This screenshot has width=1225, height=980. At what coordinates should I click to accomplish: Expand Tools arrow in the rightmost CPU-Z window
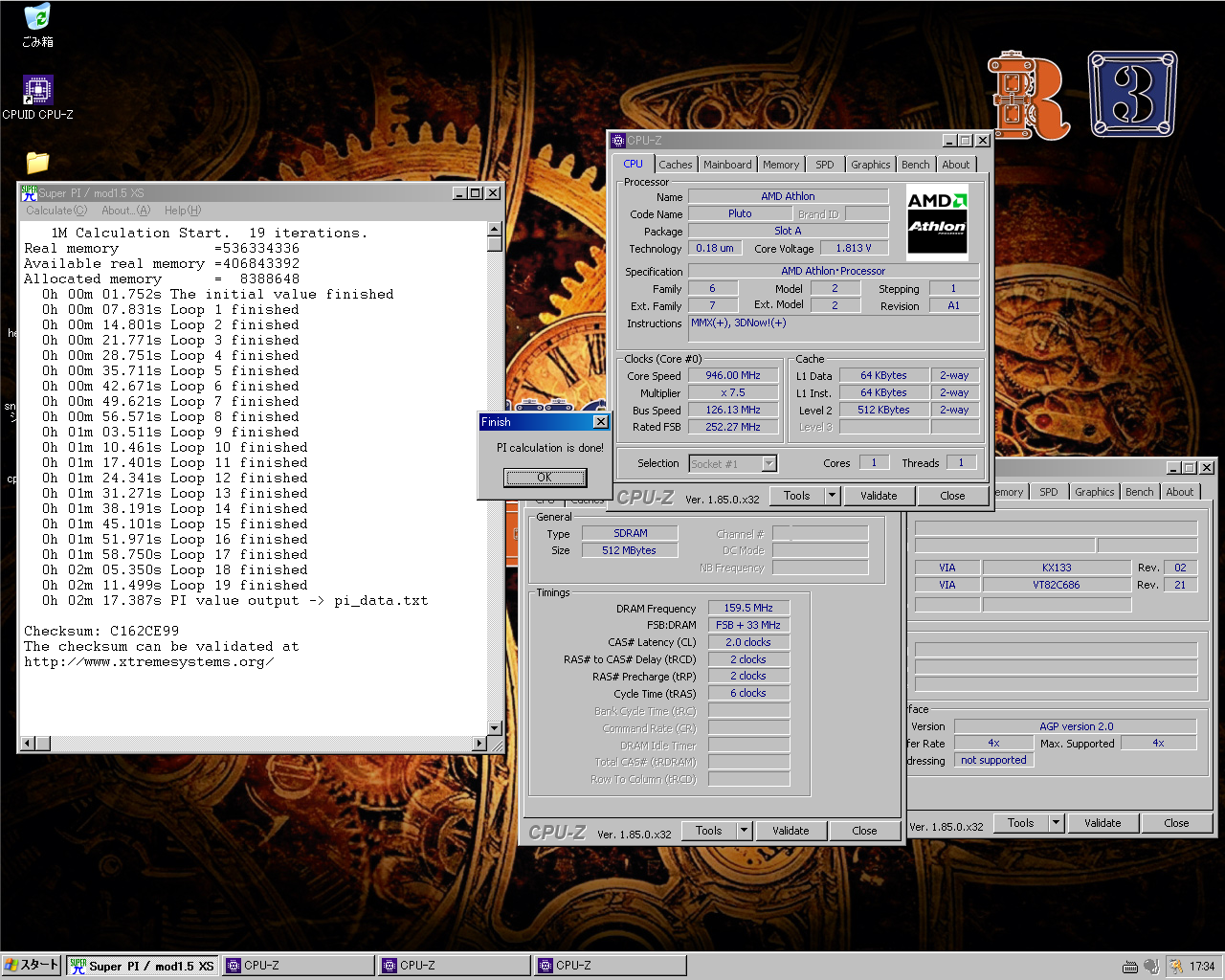click(1057, 823)
